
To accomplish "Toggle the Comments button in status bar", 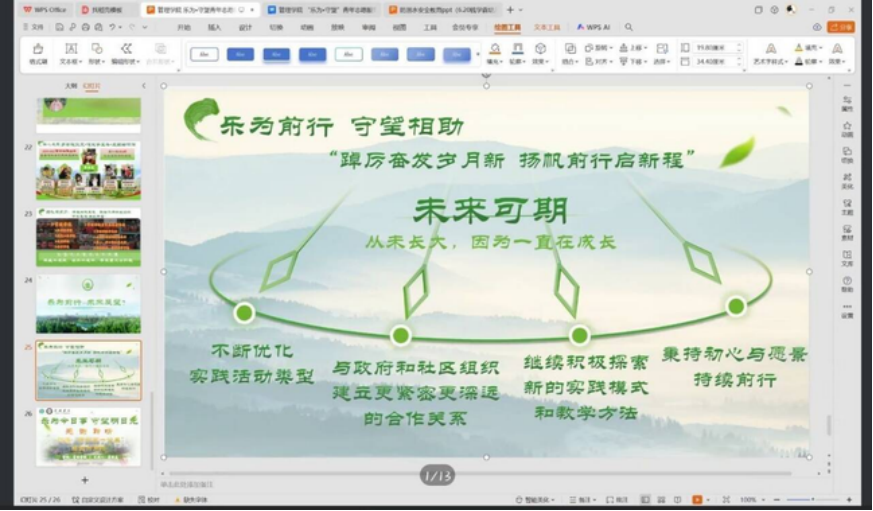I will (617, 499).
